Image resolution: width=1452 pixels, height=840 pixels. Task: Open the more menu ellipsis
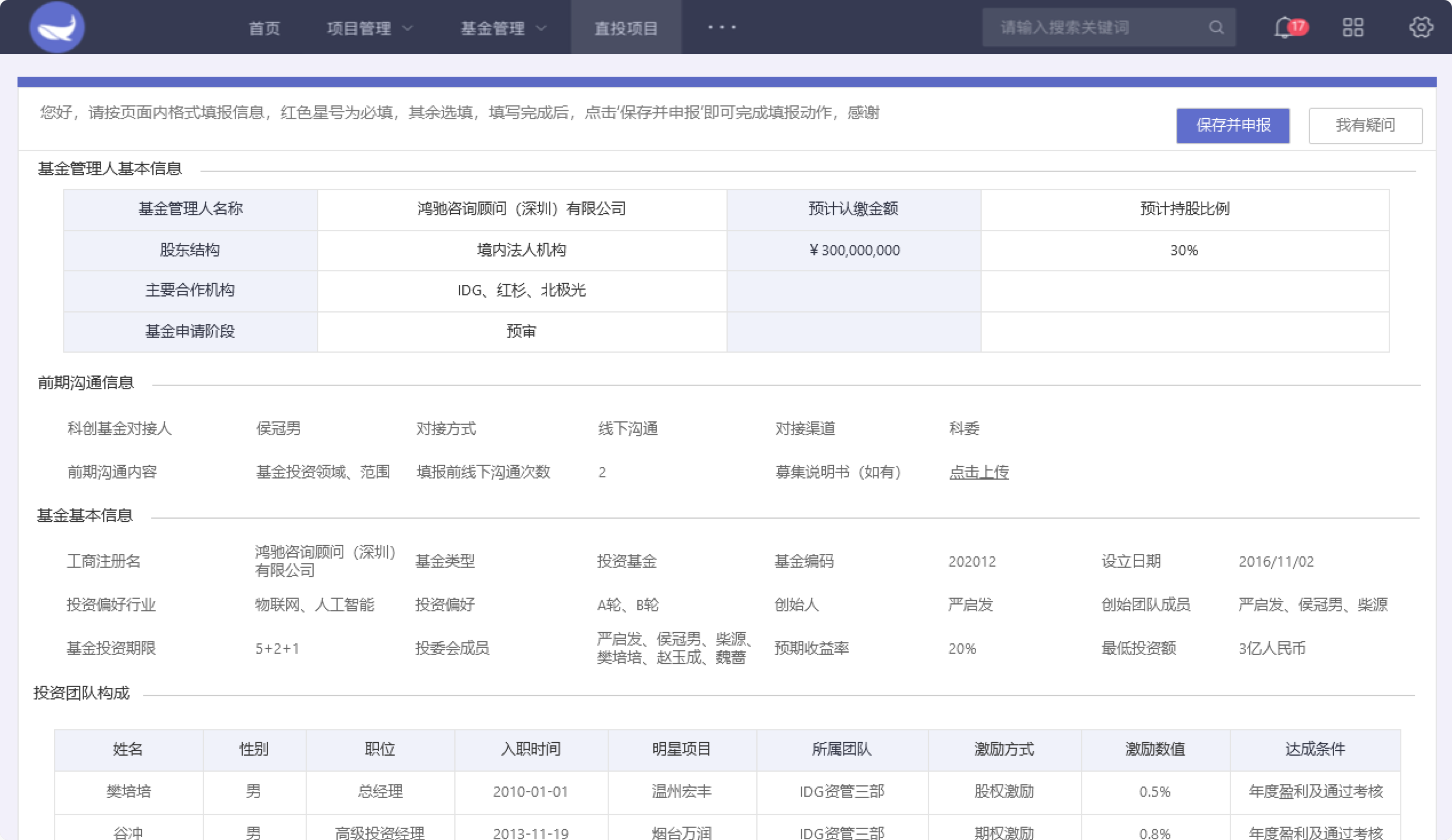click(722, 27)
